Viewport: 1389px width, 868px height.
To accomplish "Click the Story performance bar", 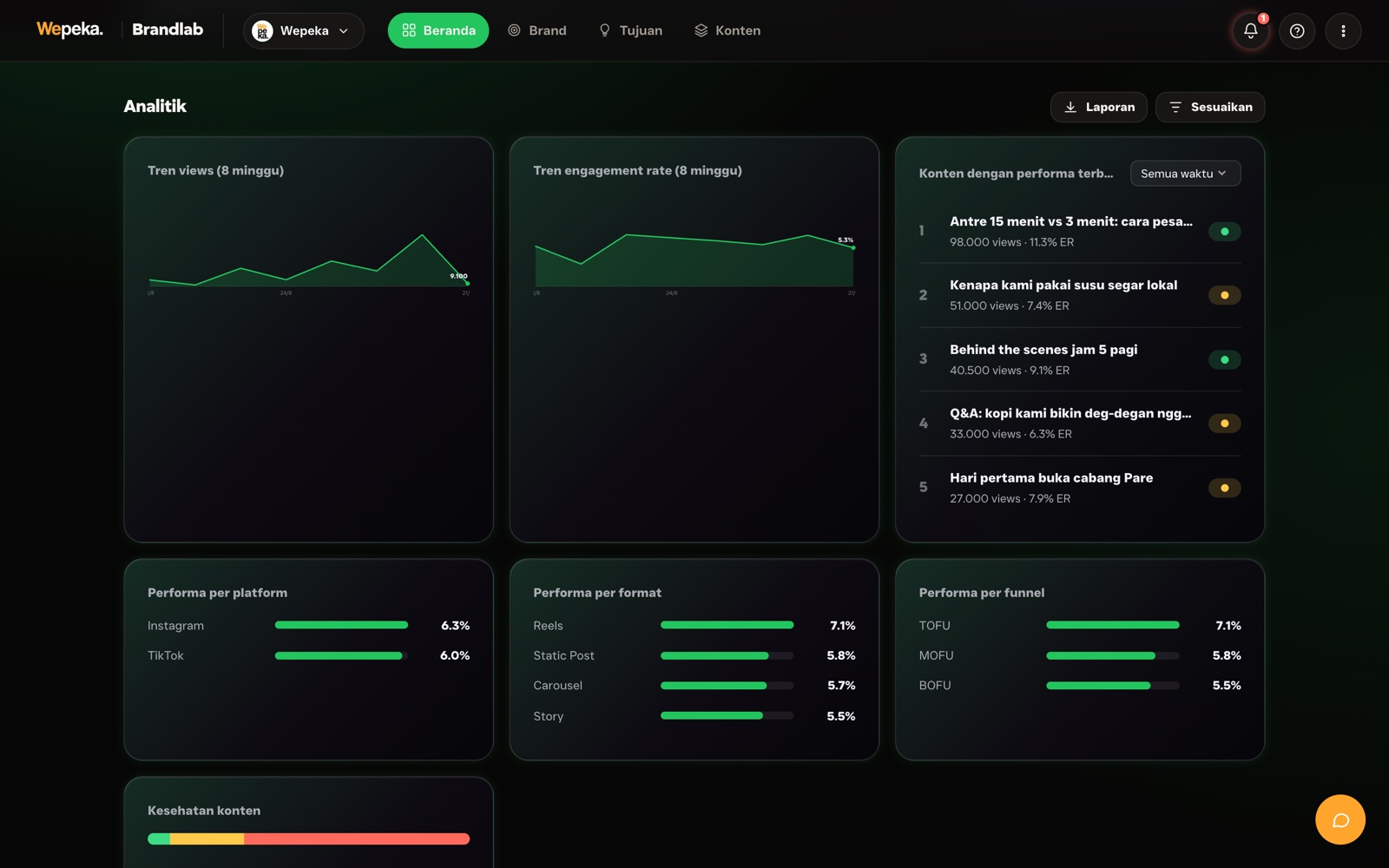I will [727, 715].
